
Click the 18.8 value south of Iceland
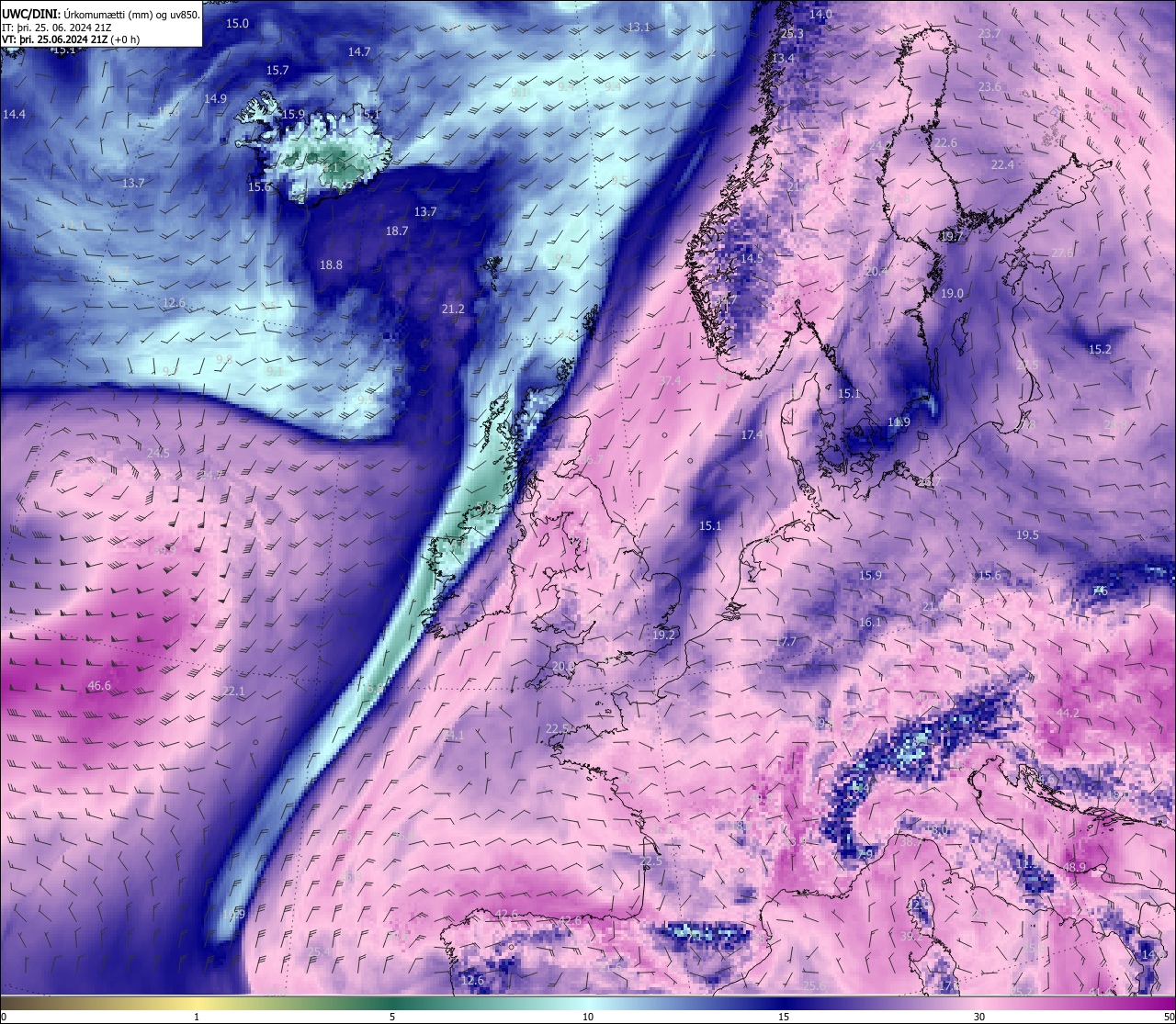point(331,264)
